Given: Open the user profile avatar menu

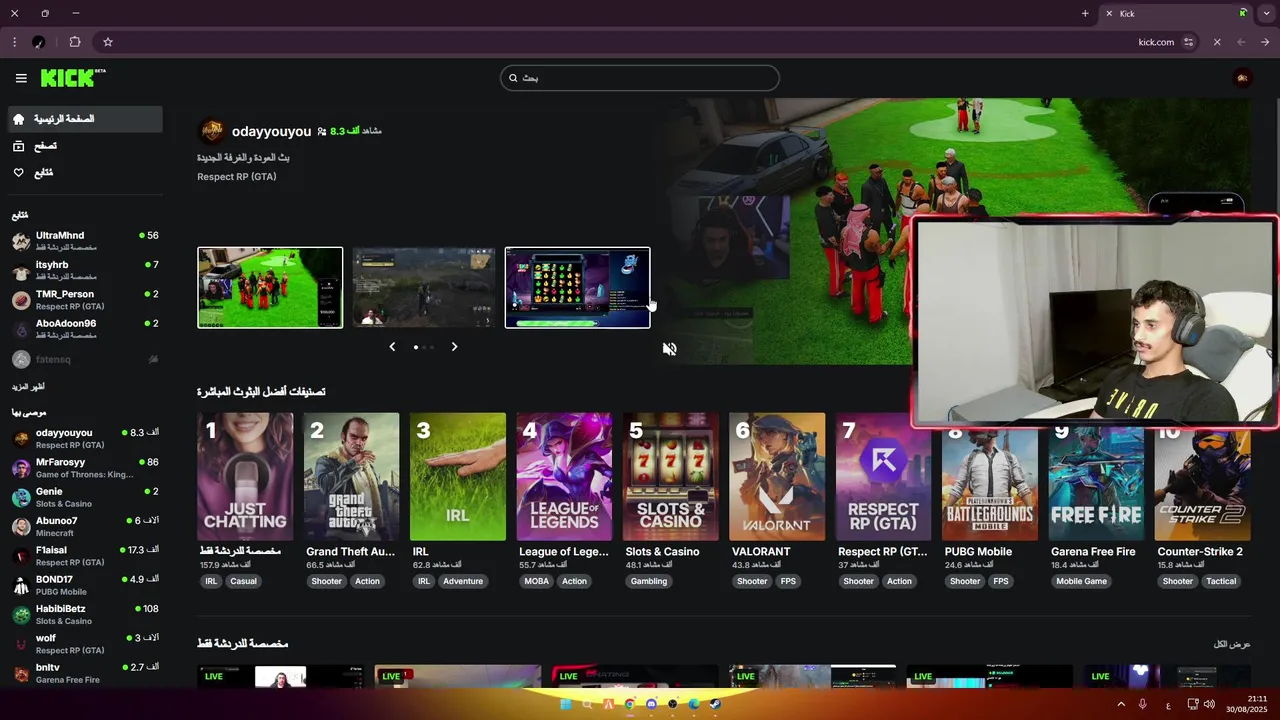Looking at the screenshot, I should click(1243, 78).
